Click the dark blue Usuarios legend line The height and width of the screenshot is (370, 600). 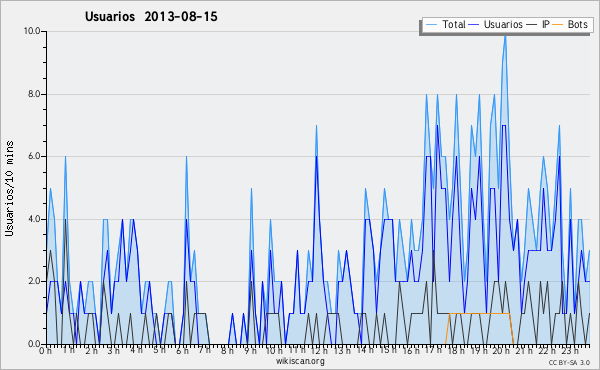pos(474,25)
